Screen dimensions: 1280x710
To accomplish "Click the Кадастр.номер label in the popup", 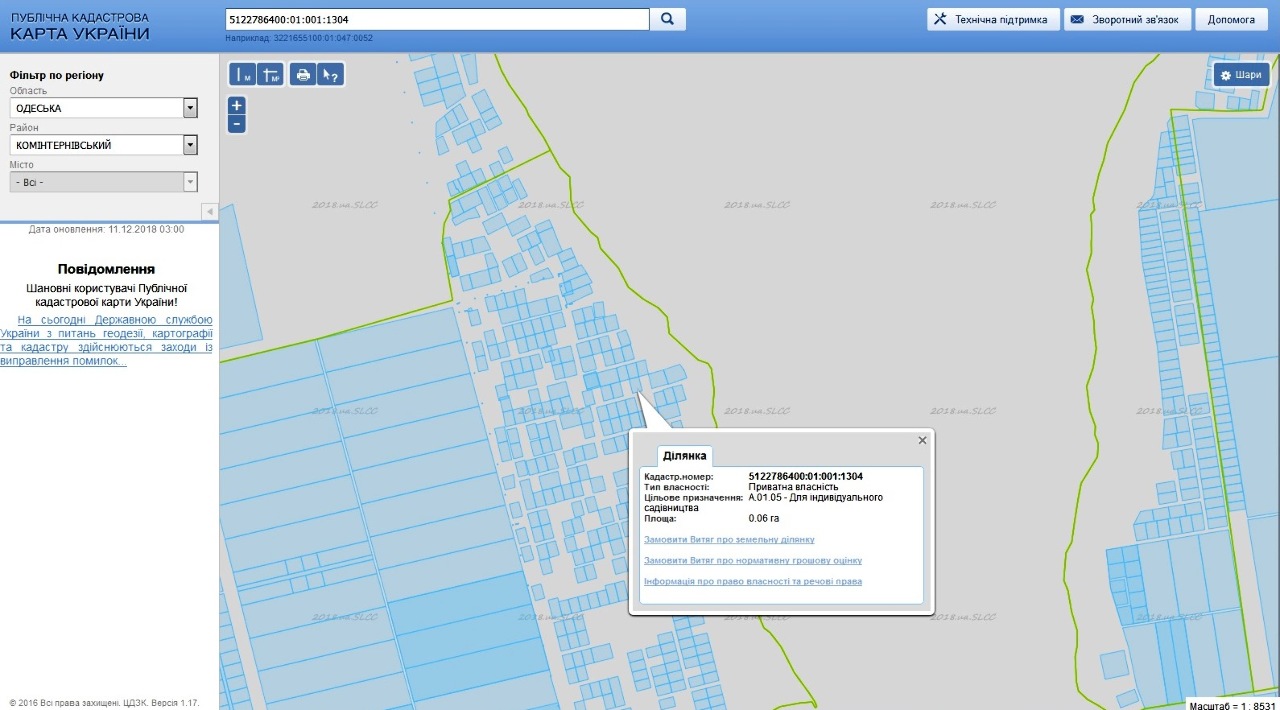I will coord(678,476).
